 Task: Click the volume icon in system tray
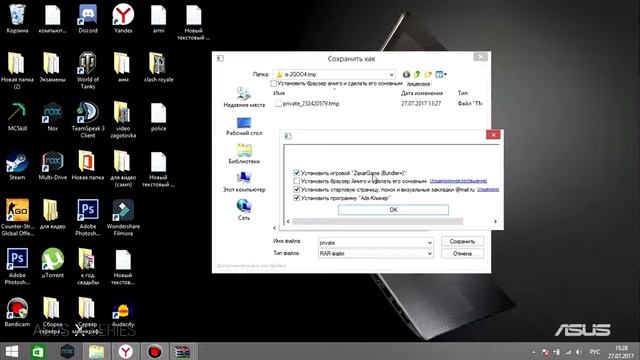579,352
